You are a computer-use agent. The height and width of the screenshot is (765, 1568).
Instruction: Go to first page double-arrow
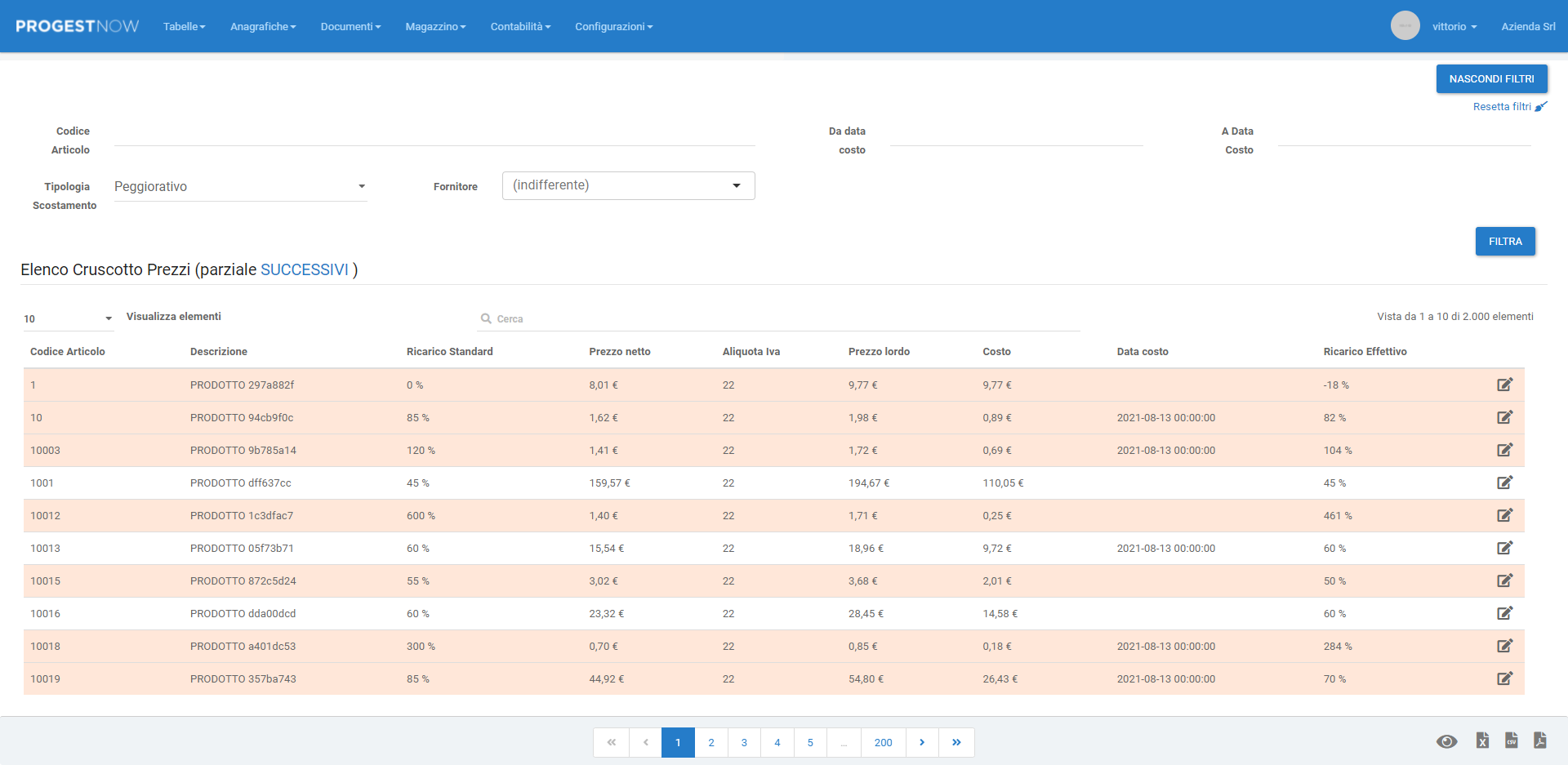(612, 742)
